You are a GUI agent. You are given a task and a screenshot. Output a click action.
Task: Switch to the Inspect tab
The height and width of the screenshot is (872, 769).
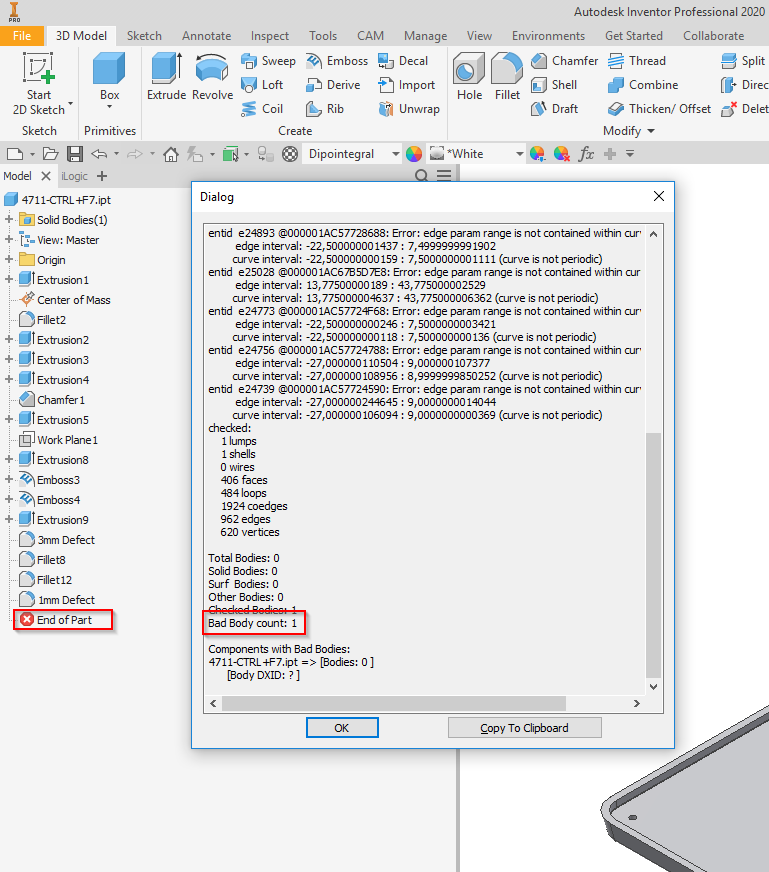270,36
